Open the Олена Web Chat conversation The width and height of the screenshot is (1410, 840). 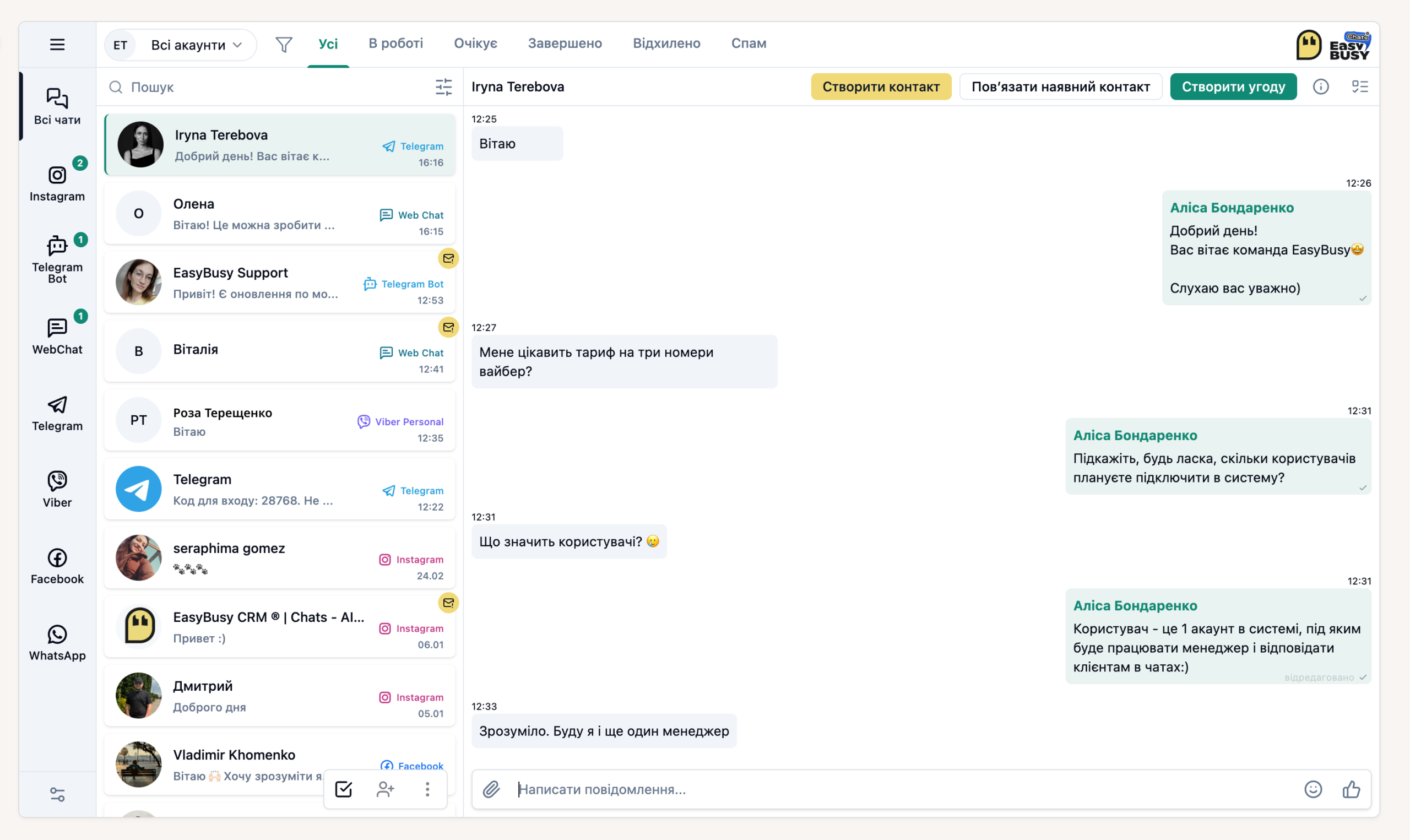pyautogui.click(x=279, y=213)
